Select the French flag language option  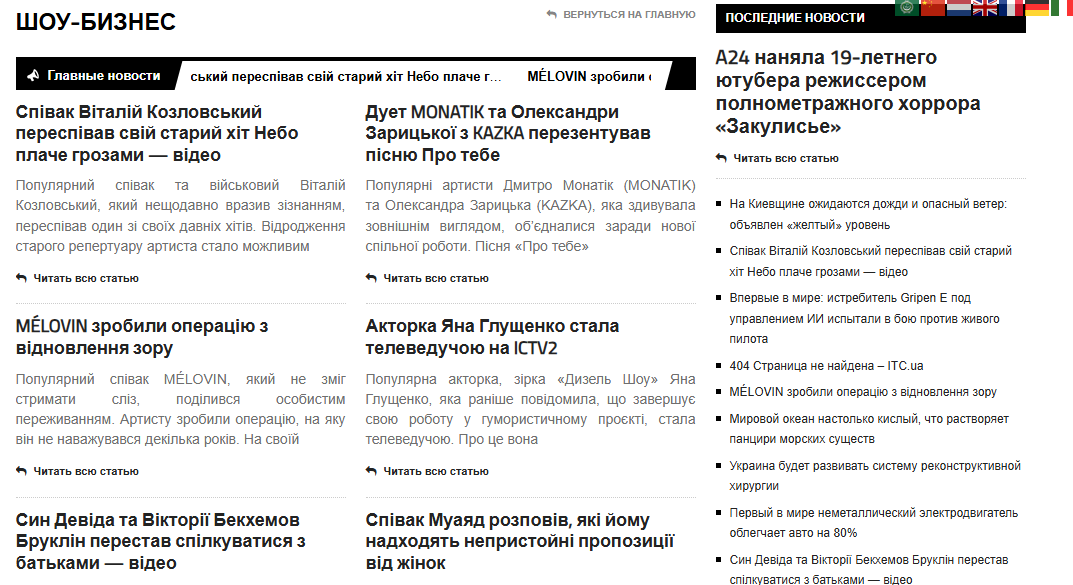point(1011,8)
